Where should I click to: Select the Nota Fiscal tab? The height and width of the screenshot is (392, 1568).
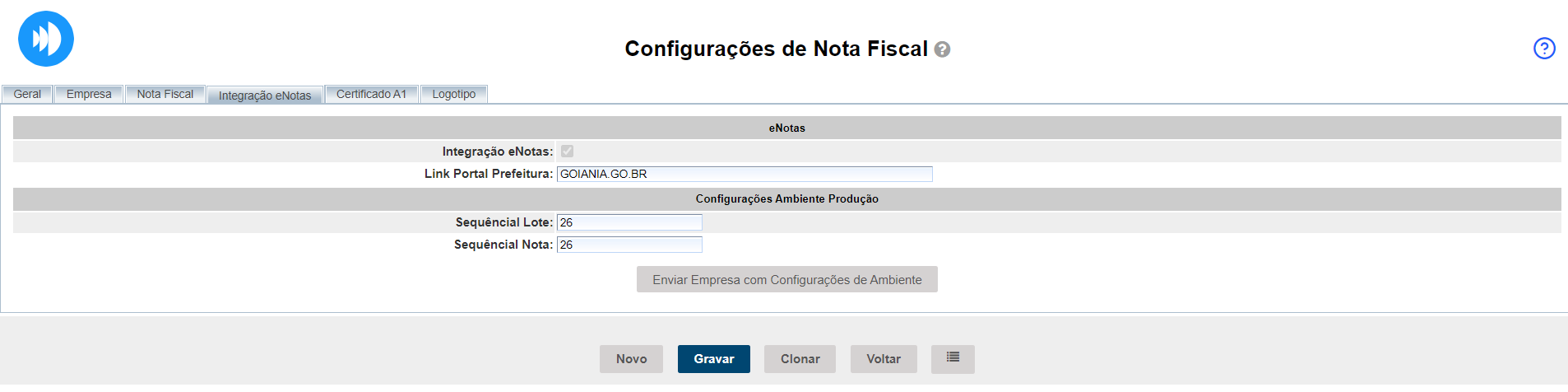pos(165,94)
